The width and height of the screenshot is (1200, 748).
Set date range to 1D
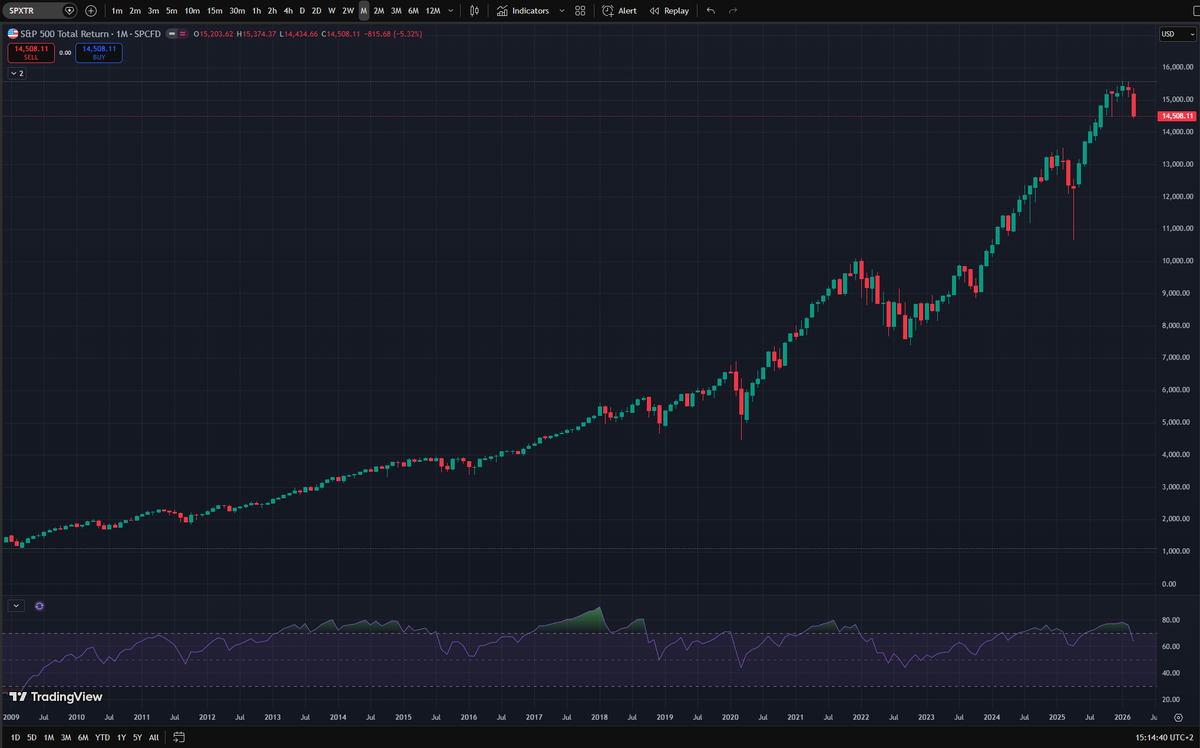pos(15,737)
